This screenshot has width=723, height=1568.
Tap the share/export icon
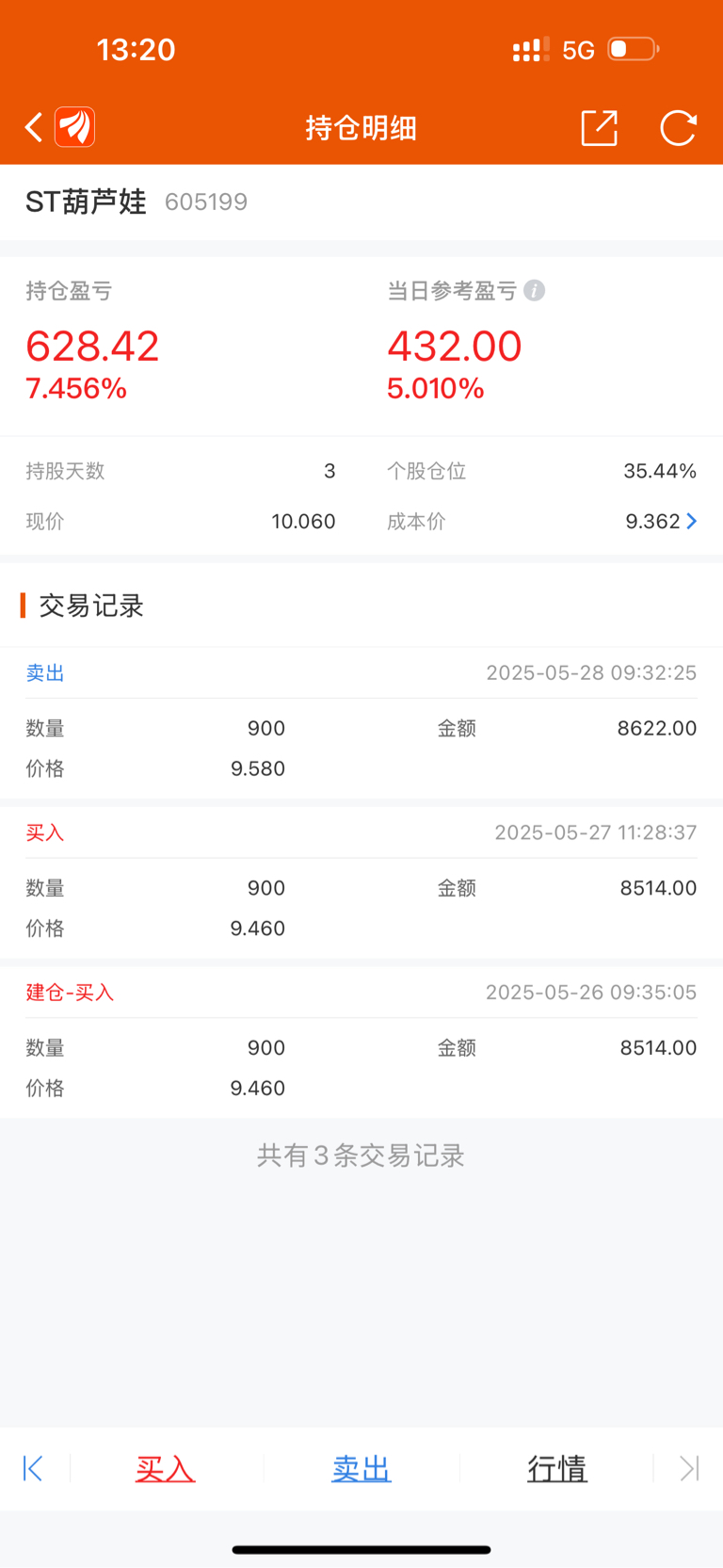click(x=600, y=128)
